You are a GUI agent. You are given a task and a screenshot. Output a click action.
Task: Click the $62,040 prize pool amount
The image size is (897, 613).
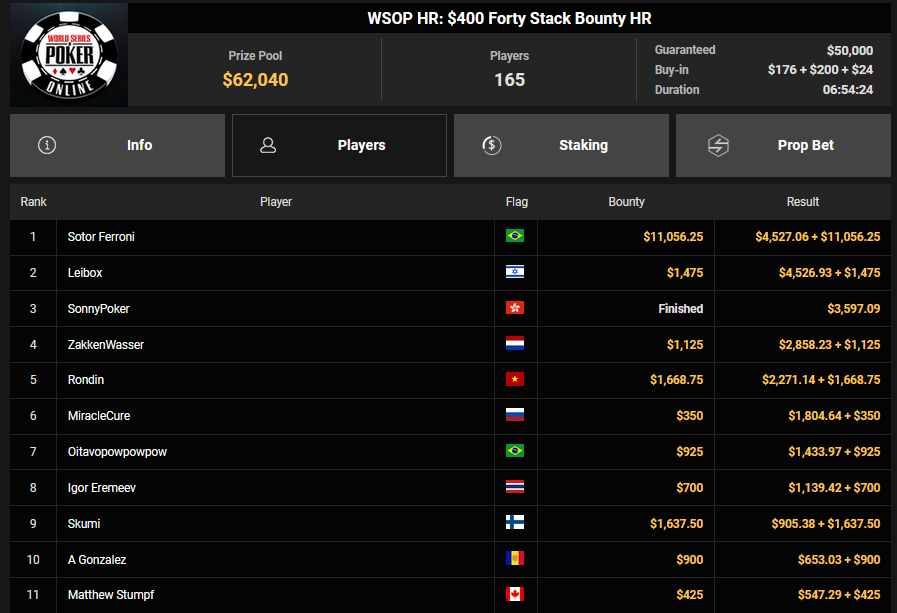point(255,80)
